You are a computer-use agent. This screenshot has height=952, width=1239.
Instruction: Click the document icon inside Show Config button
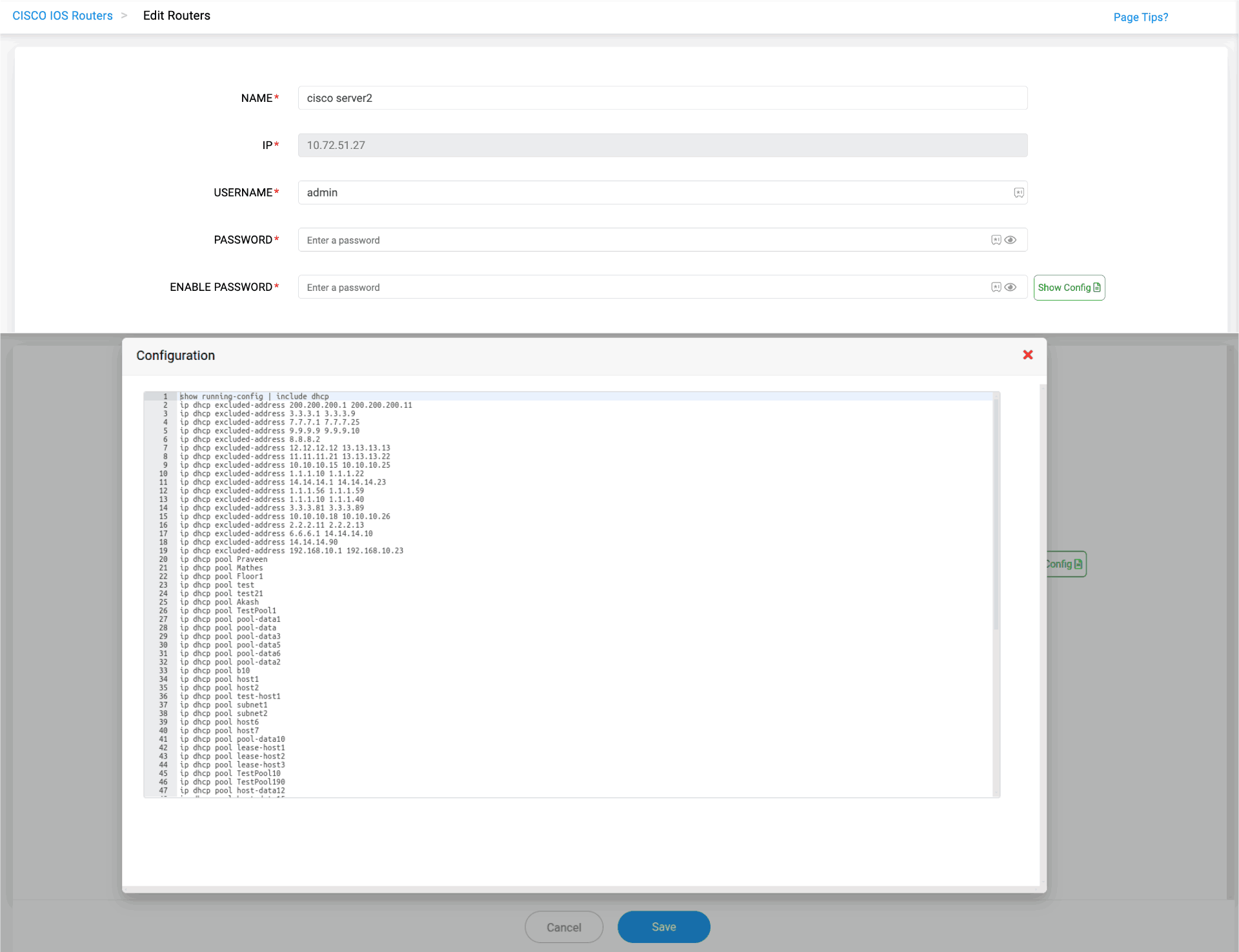(1096, 287)
